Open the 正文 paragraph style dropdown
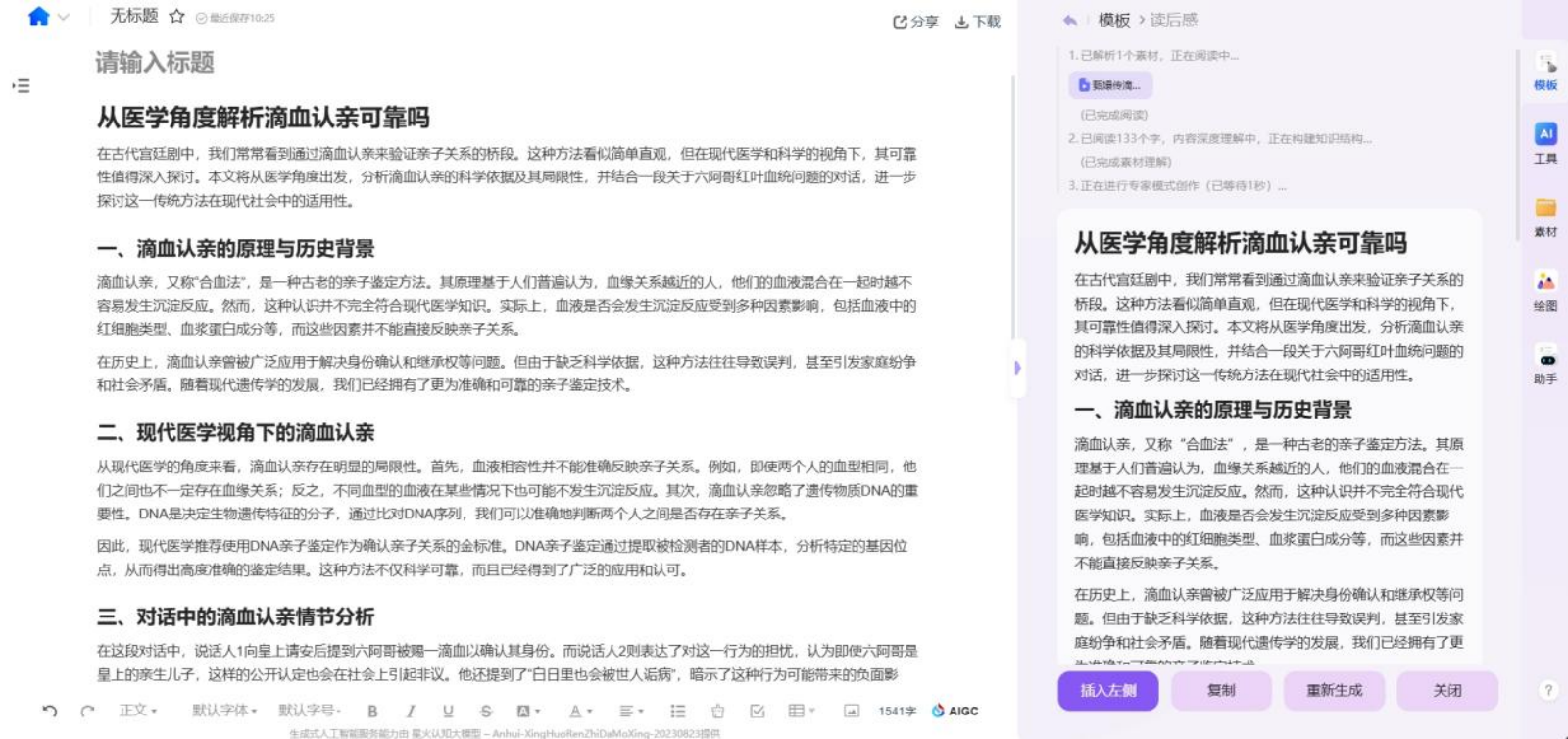This screenshot has height=739, width=1568. click(x=138, y=711)
